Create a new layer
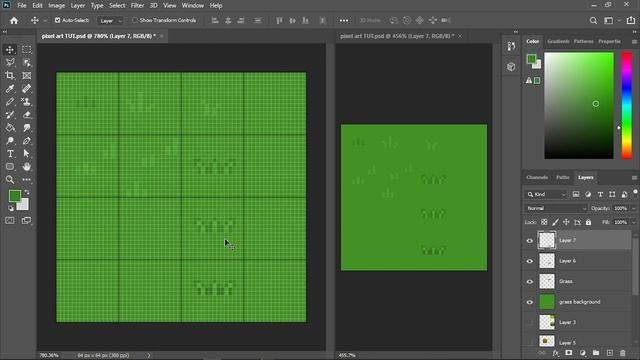Screen dimensions: 640x360 click(x=609, y=353)
